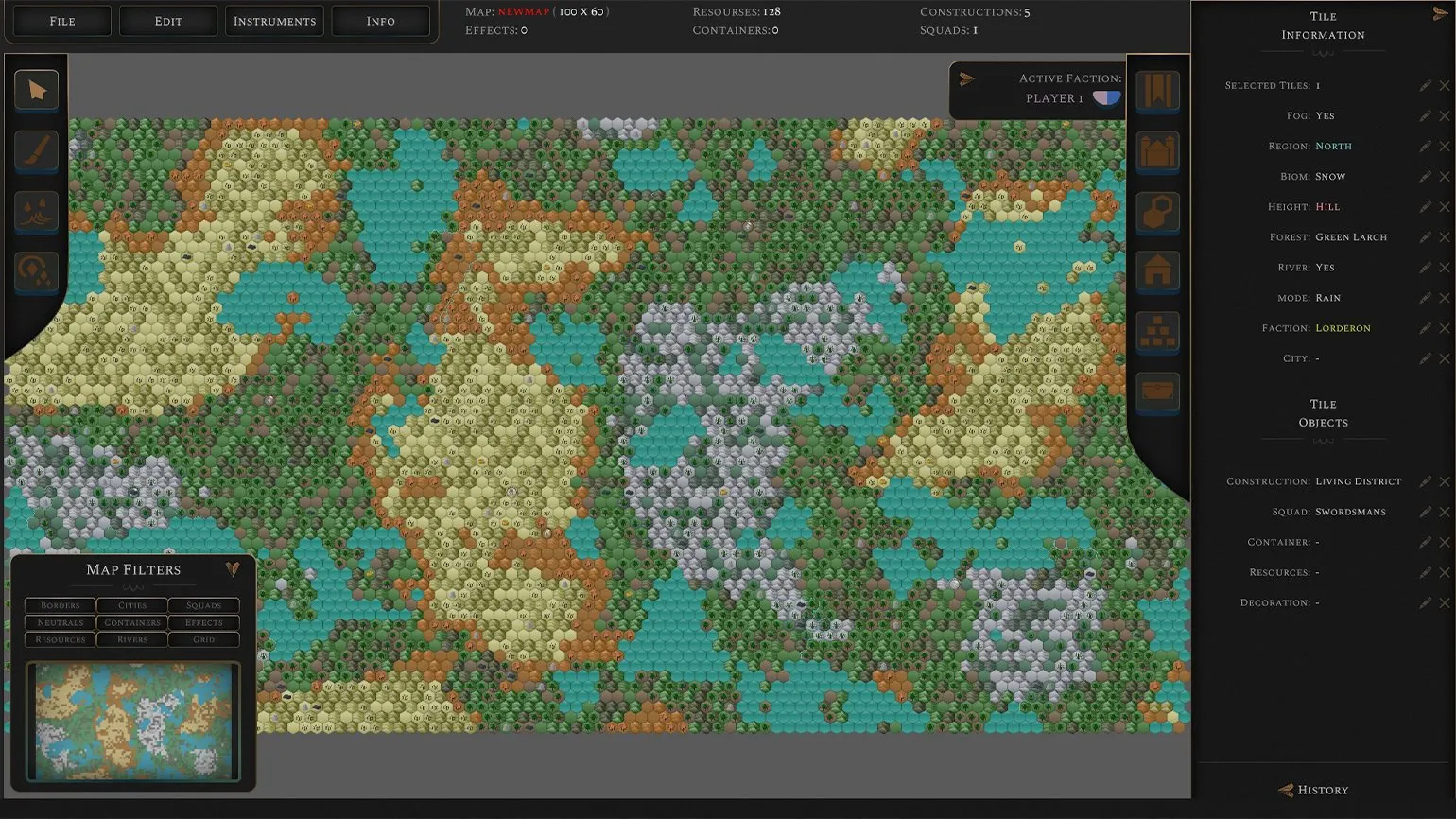Viewport: 1456px width, 819px height.
Task: Open the treasure chest container tool
Action: 1157,392
